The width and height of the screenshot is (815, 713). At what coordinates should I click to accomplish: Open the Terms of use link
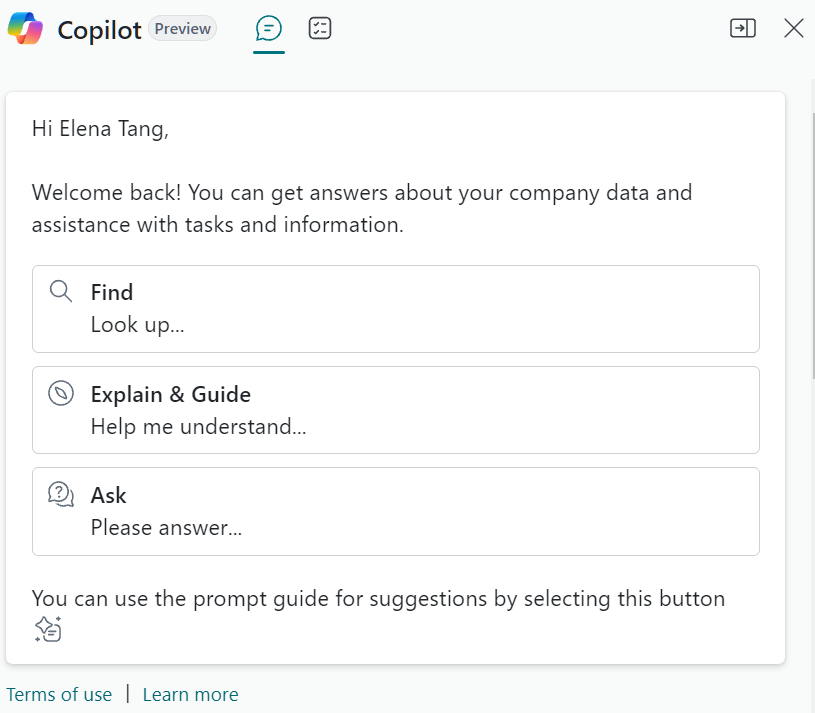pyautogui.click(x=59, y=694)
